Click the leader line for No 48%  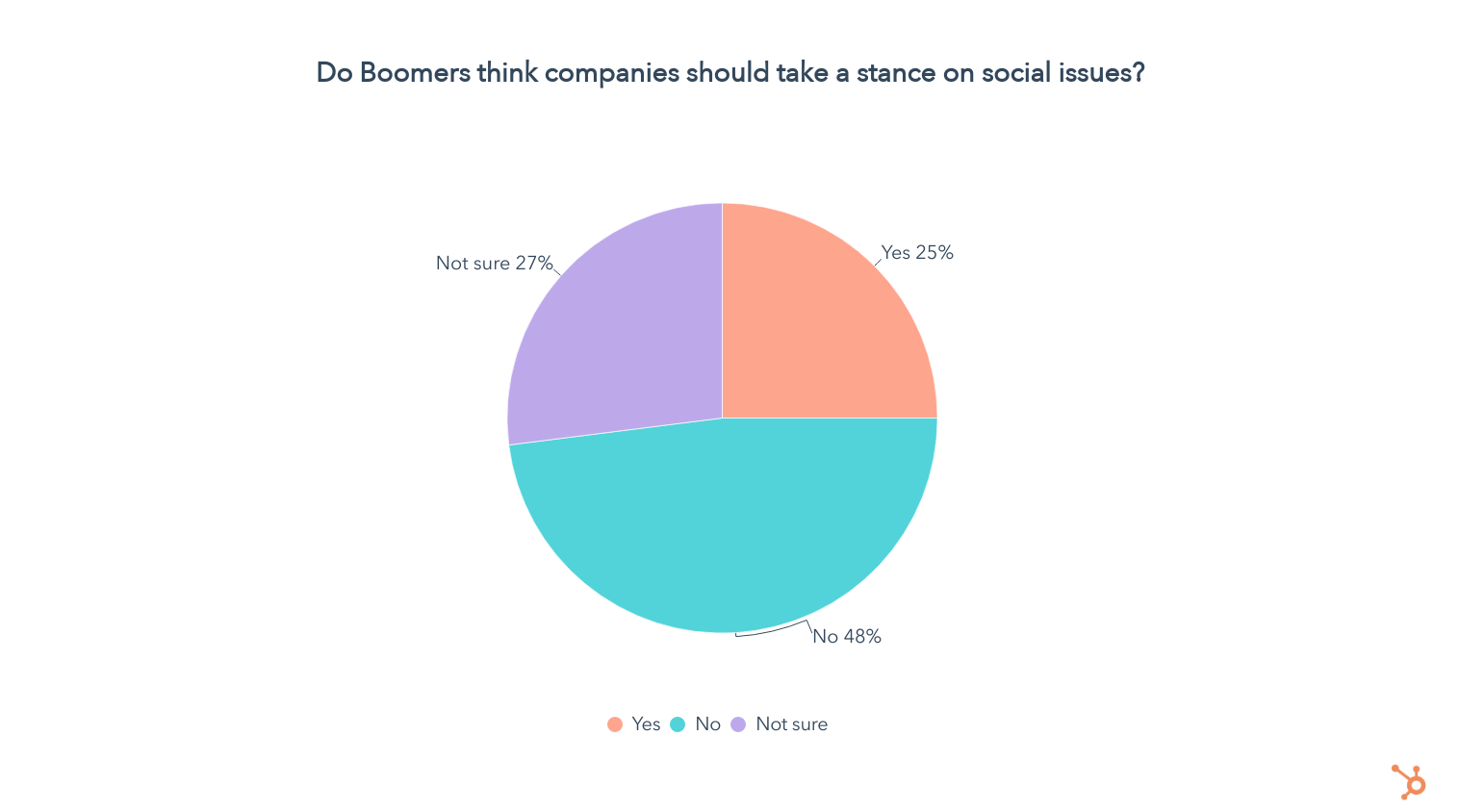tap(775, 631)
